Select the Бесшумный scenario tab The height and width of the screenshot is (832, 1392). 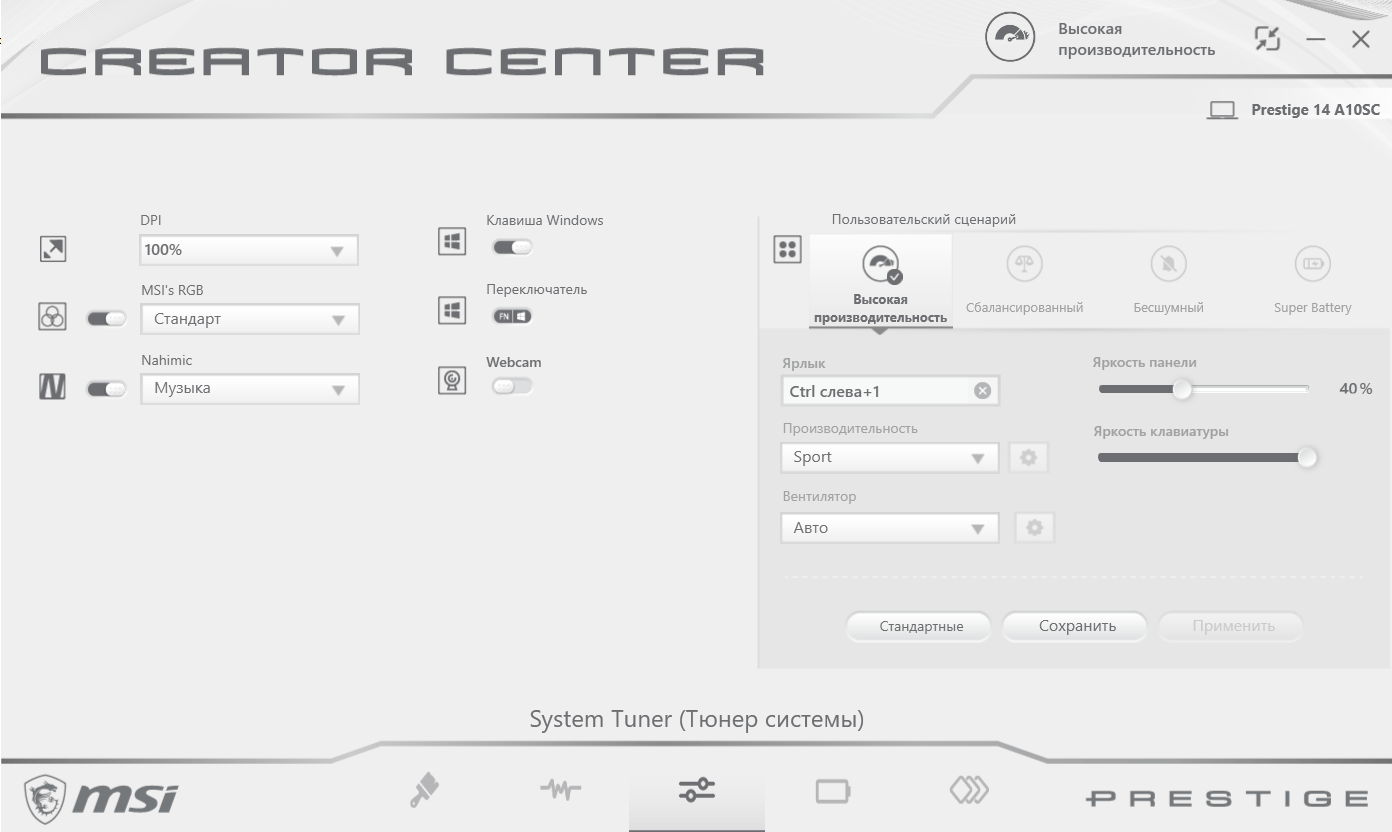click(x=1168, y=282)
